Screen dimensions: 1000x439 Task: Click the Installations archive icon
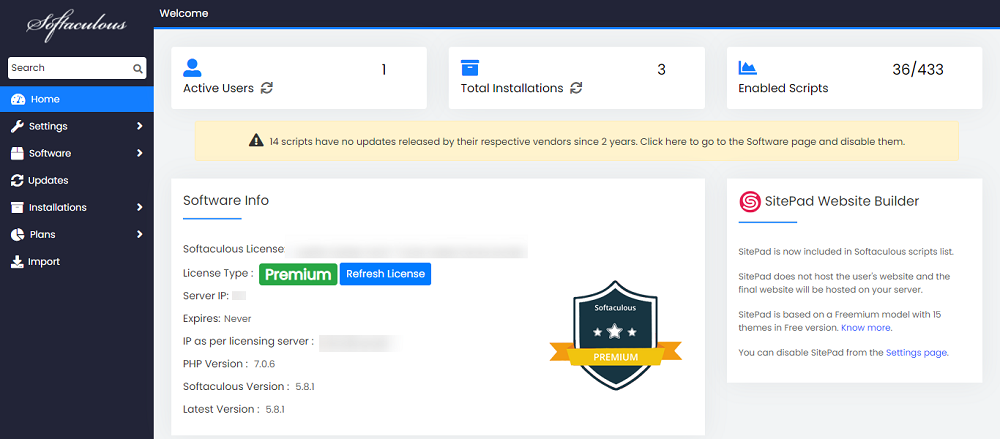17,207
